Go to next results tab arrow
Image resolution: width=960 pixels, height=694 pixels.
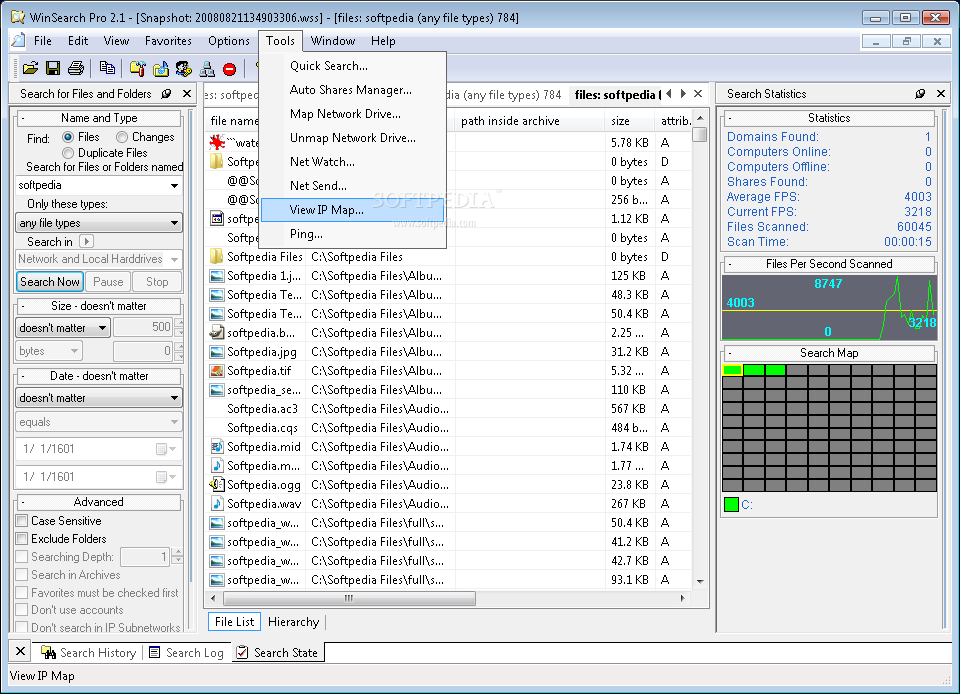[x=683, y=94]
